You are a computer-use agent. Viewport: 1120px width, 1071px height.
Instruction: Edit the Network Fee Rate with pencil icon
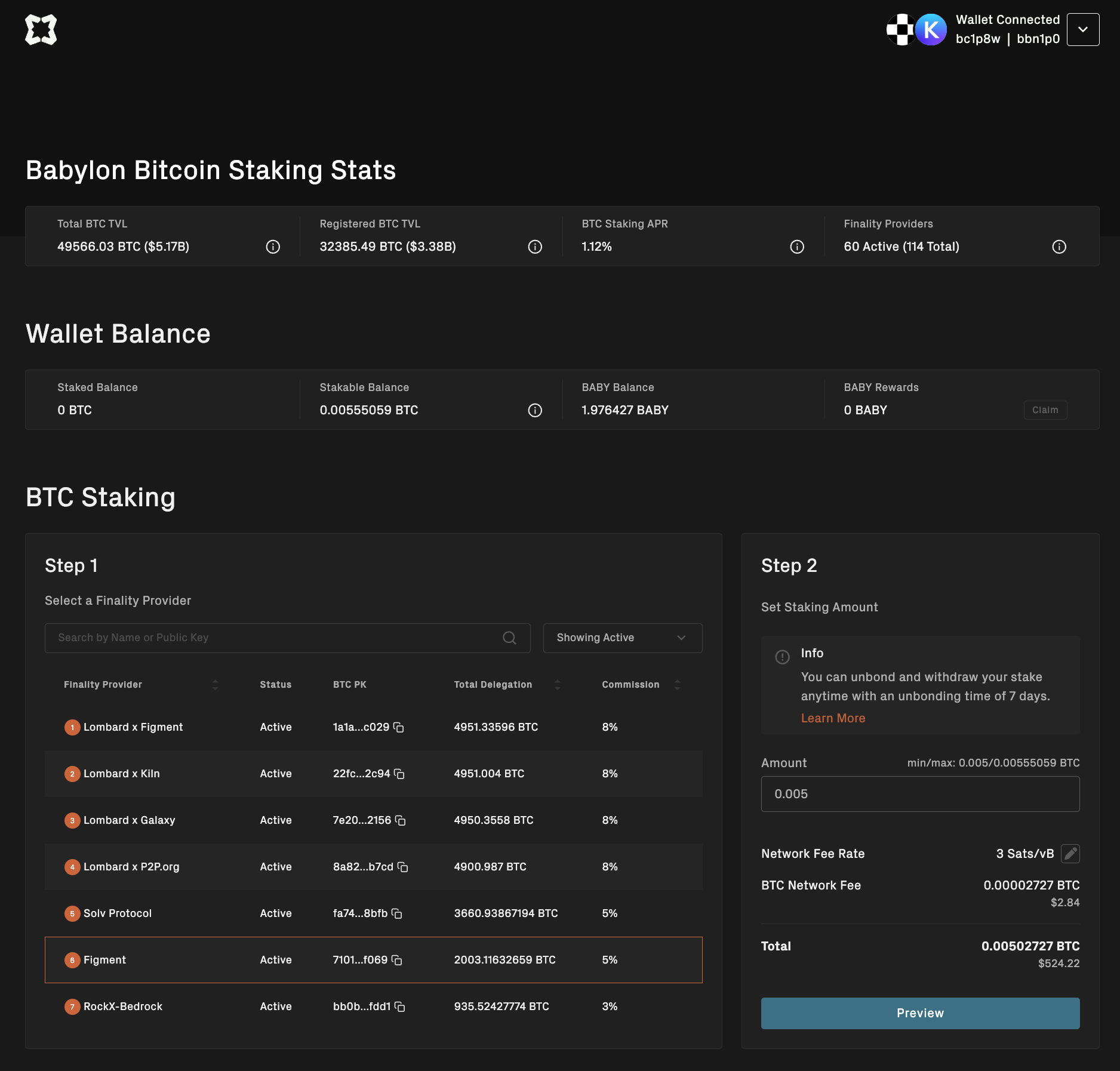(x=1070, y=854)
